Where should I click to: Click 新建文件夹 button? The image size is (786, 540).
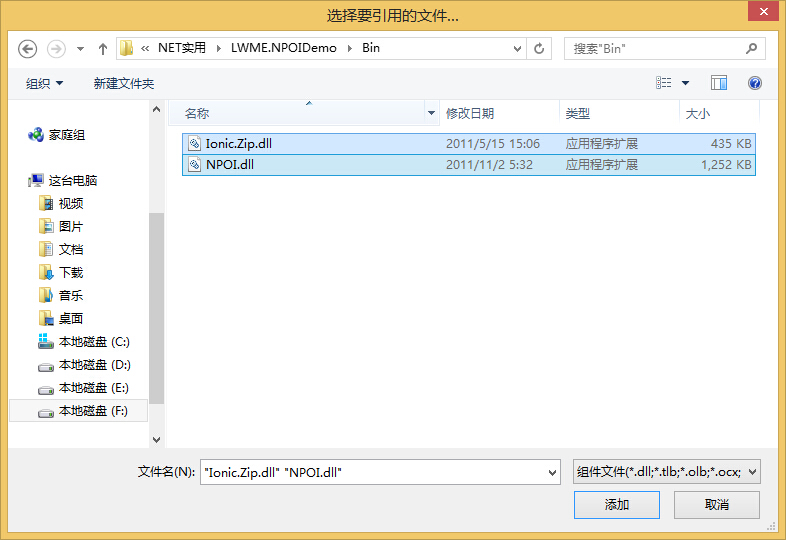tap(124, 83)
